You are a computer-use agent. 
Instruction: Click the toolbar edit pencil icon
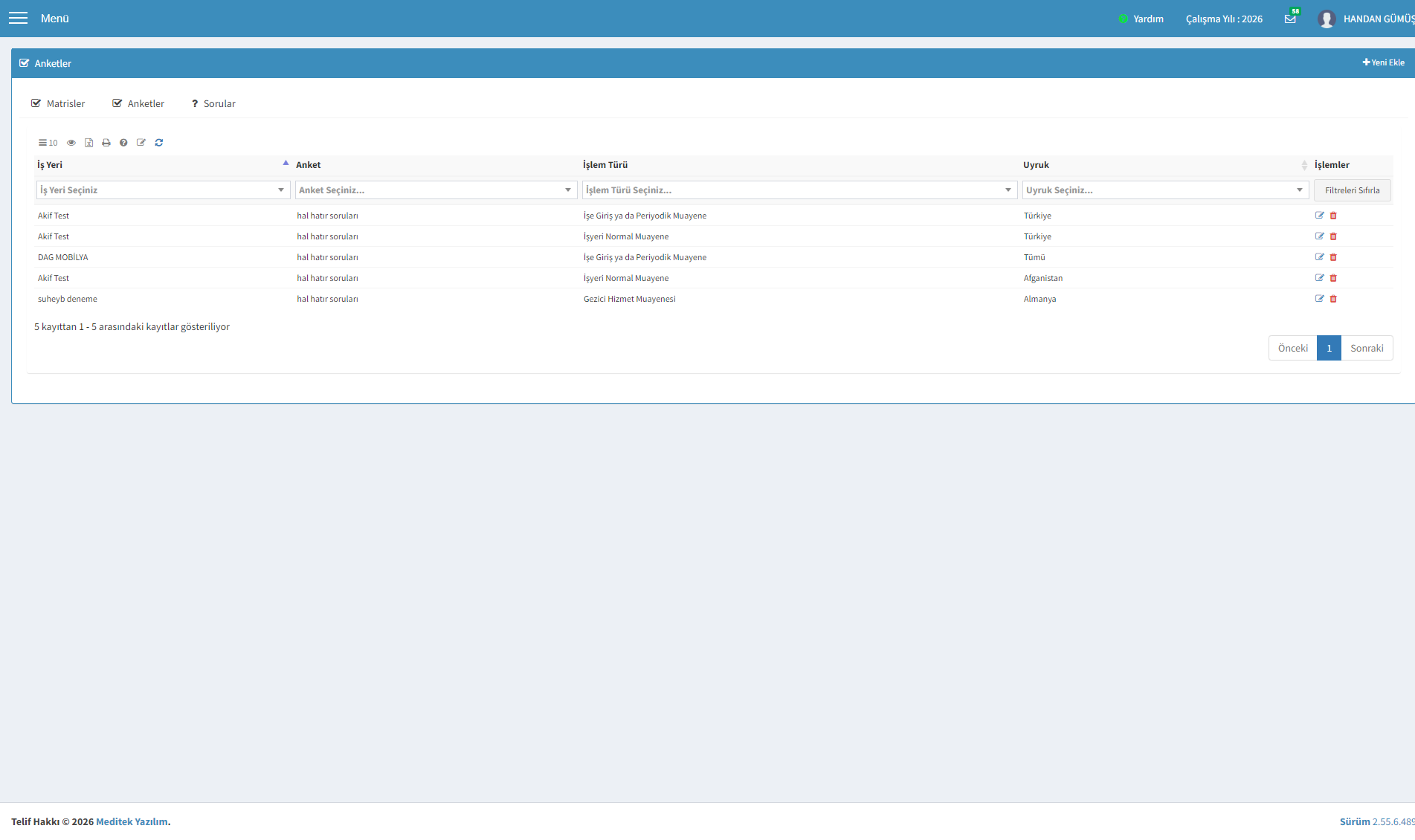(x=141, y=143)
